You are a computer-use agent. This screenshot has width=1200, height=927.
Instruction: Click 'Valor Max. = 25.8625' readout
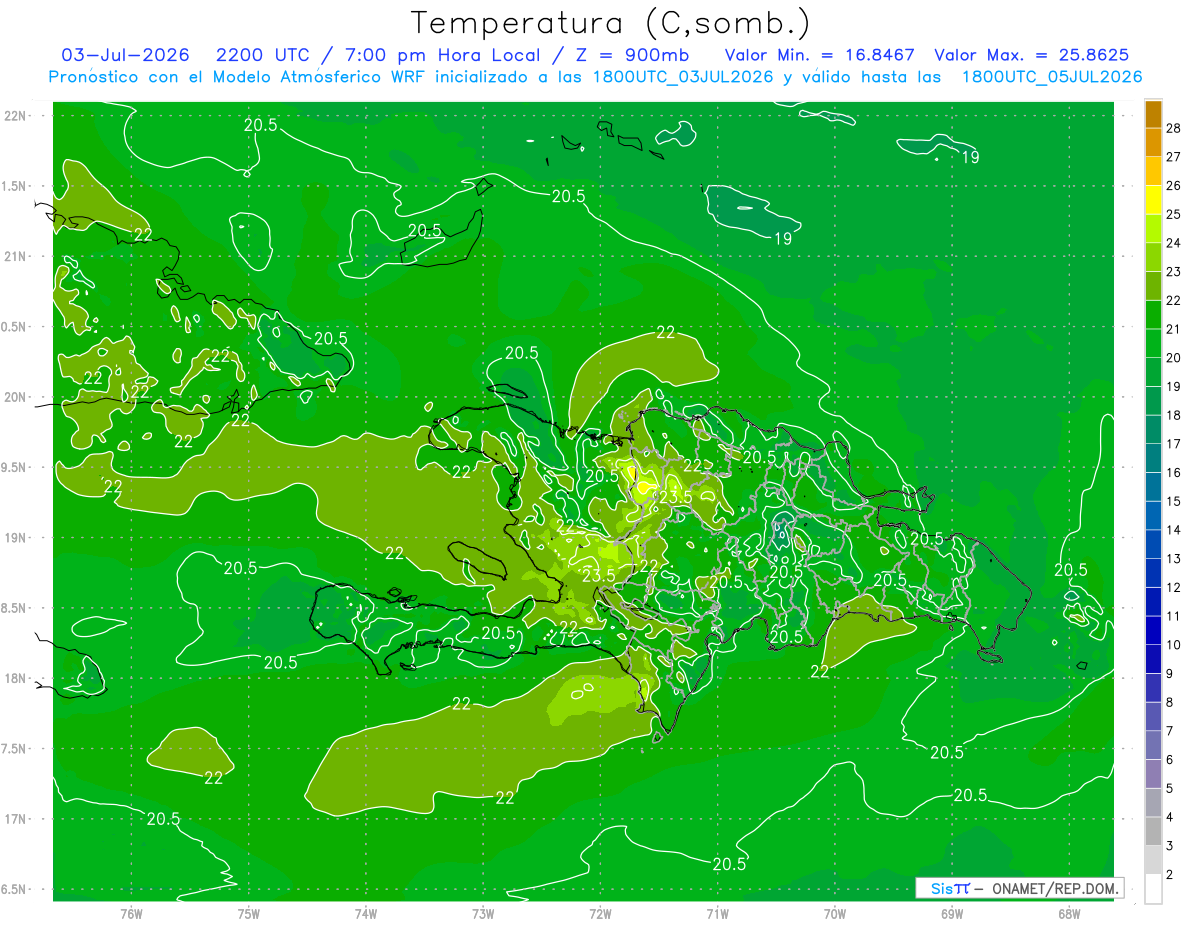pos(1032,55)
